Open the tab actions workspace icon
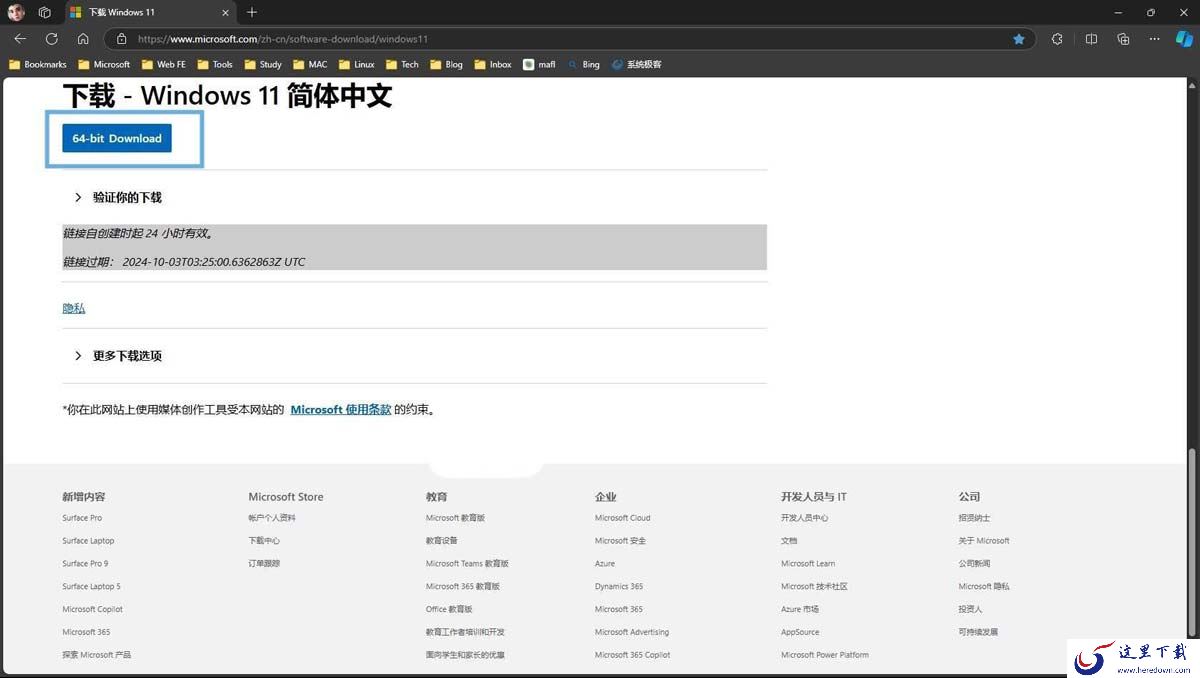 [x=45, y=12]
